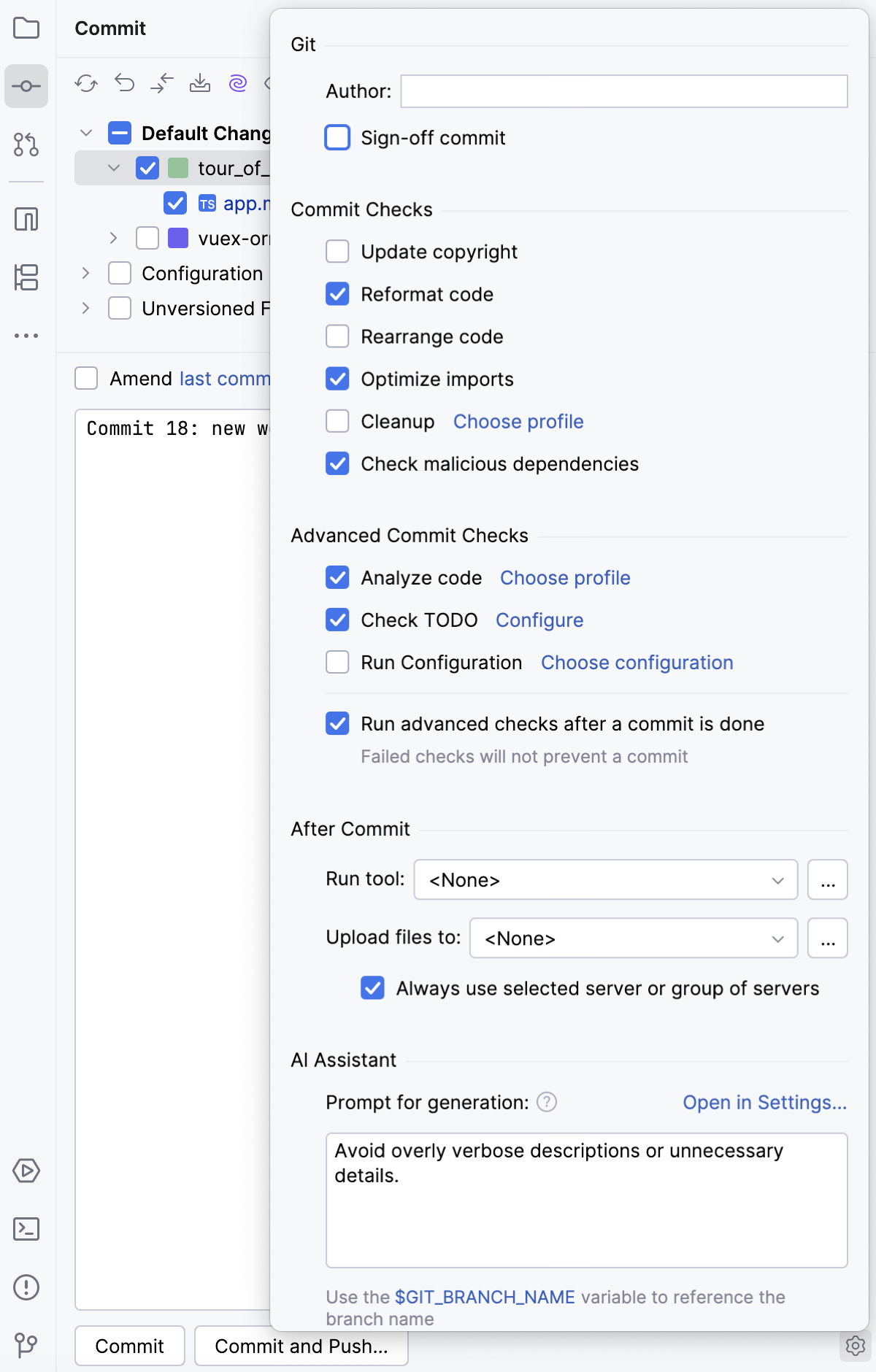
Task: Open the Project folder tool window
Action: pyautogui.click(x=26, y=28)
